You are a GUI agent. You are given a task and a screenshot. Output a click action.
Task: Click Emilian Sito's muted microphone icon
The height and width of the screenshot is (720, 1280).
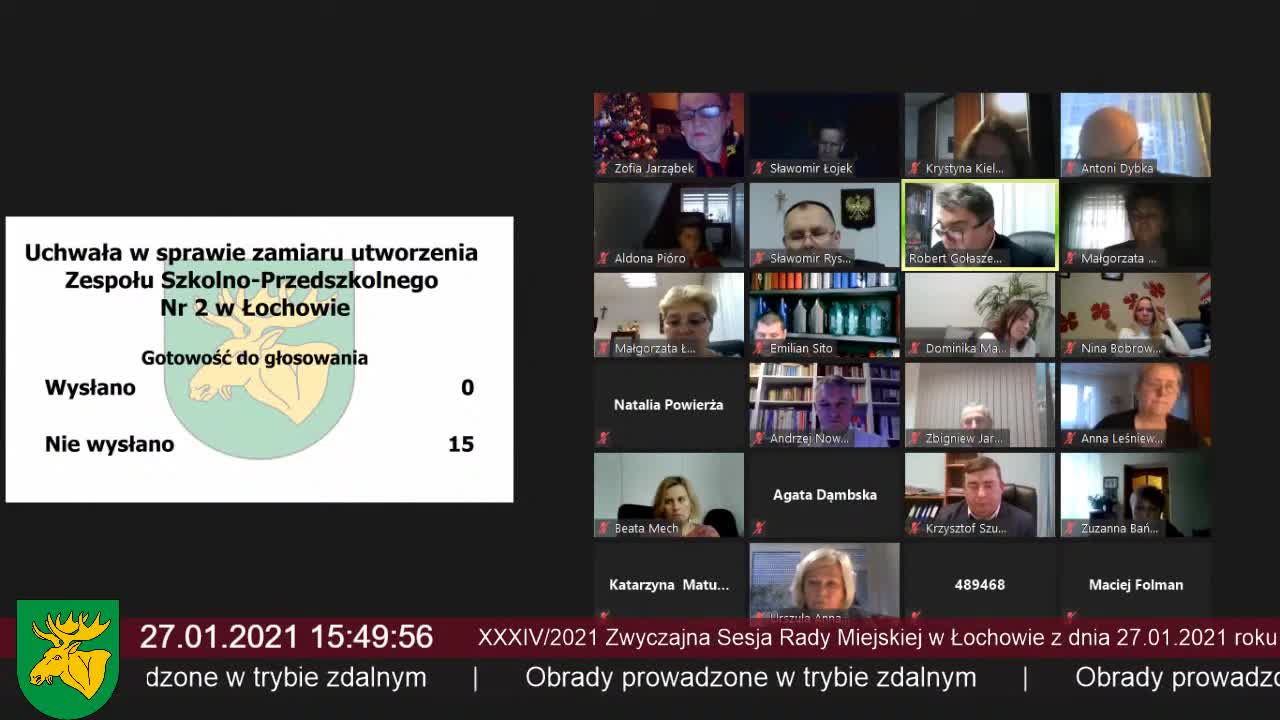coord(758,348)
